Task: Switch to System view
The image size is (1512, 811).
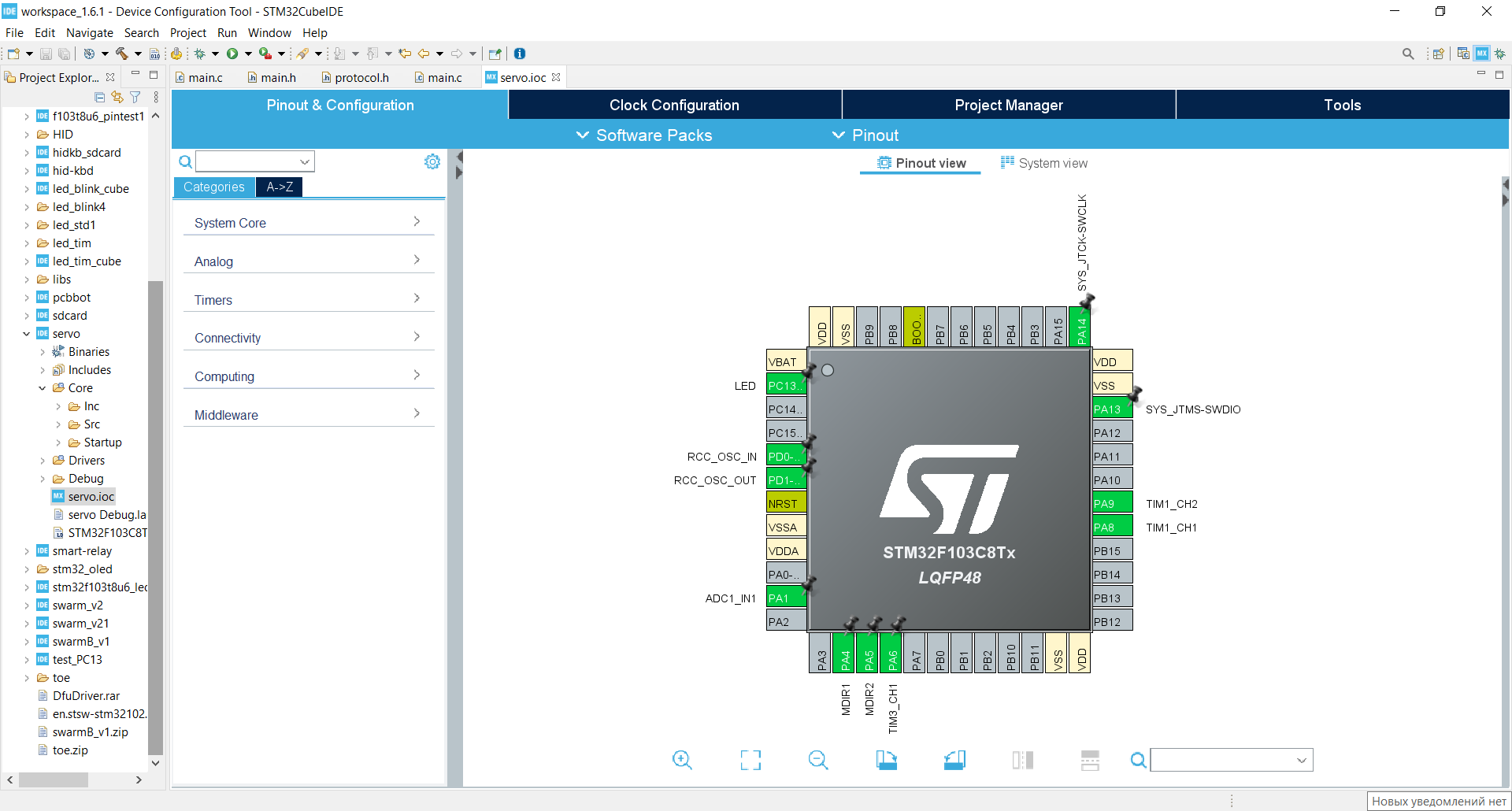Action: pos(1043,163)
